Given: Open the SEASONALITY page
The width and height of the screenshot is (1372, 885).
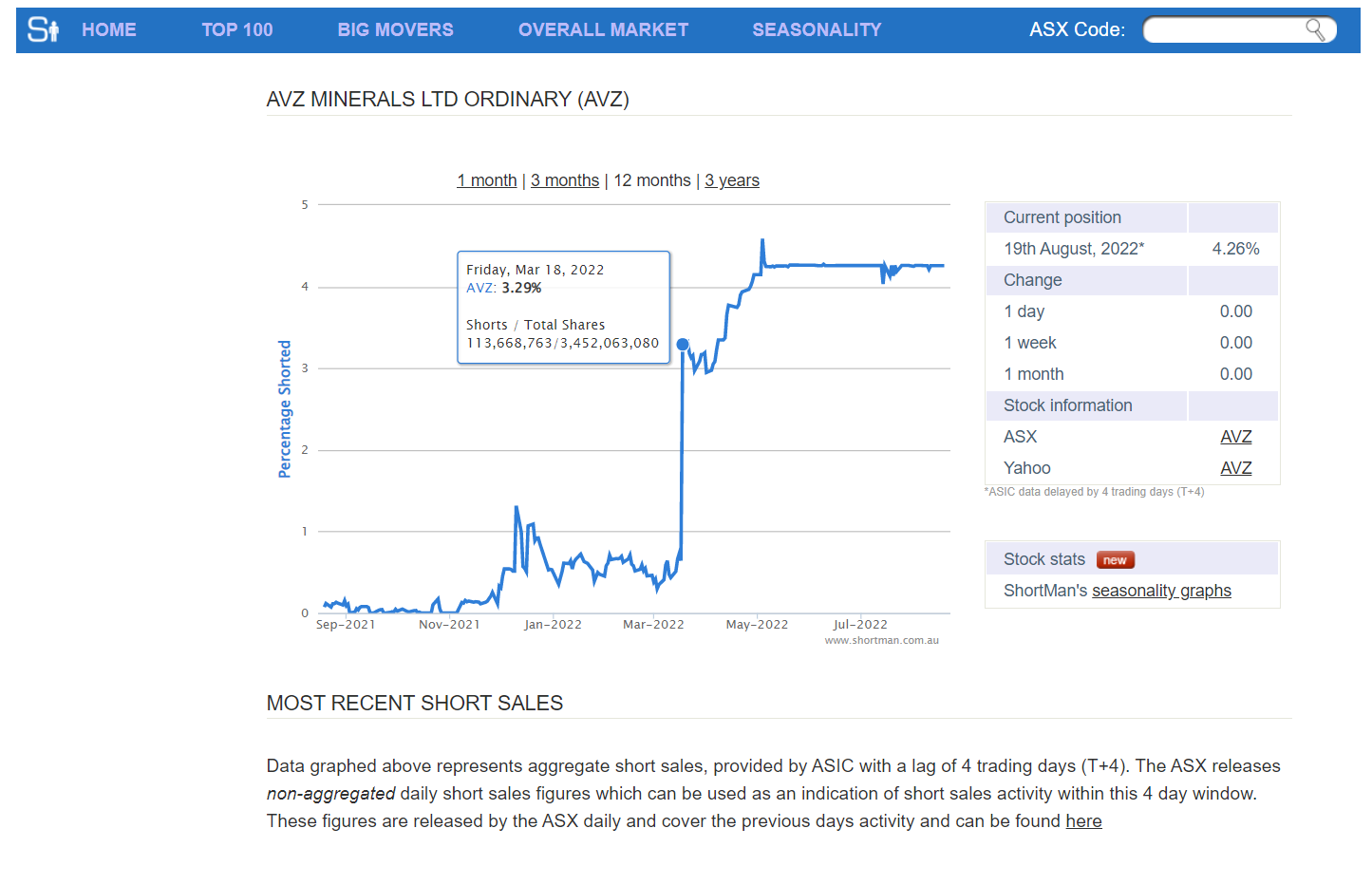Looking at the screenshot, I should (817, 29).
